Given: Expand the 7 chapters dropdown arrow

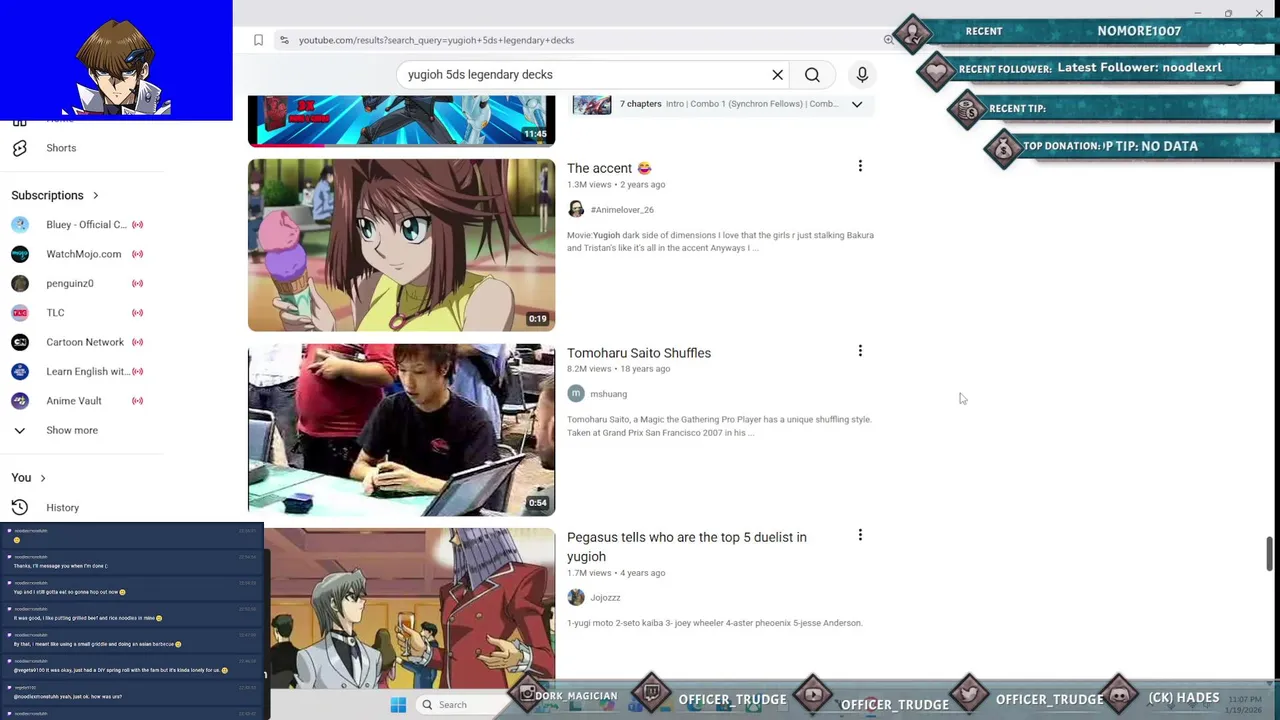Looking at the screenshot, I should point(857,104).
